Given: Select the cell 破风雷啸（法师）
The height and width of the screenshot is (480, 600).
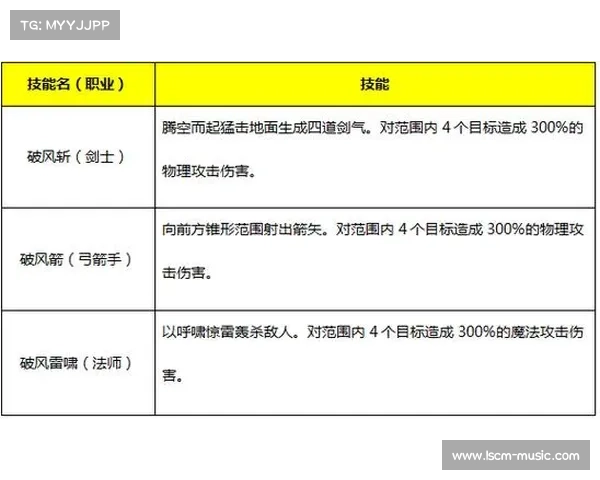Looking at the screenshot, I should (x=78, y=363).
